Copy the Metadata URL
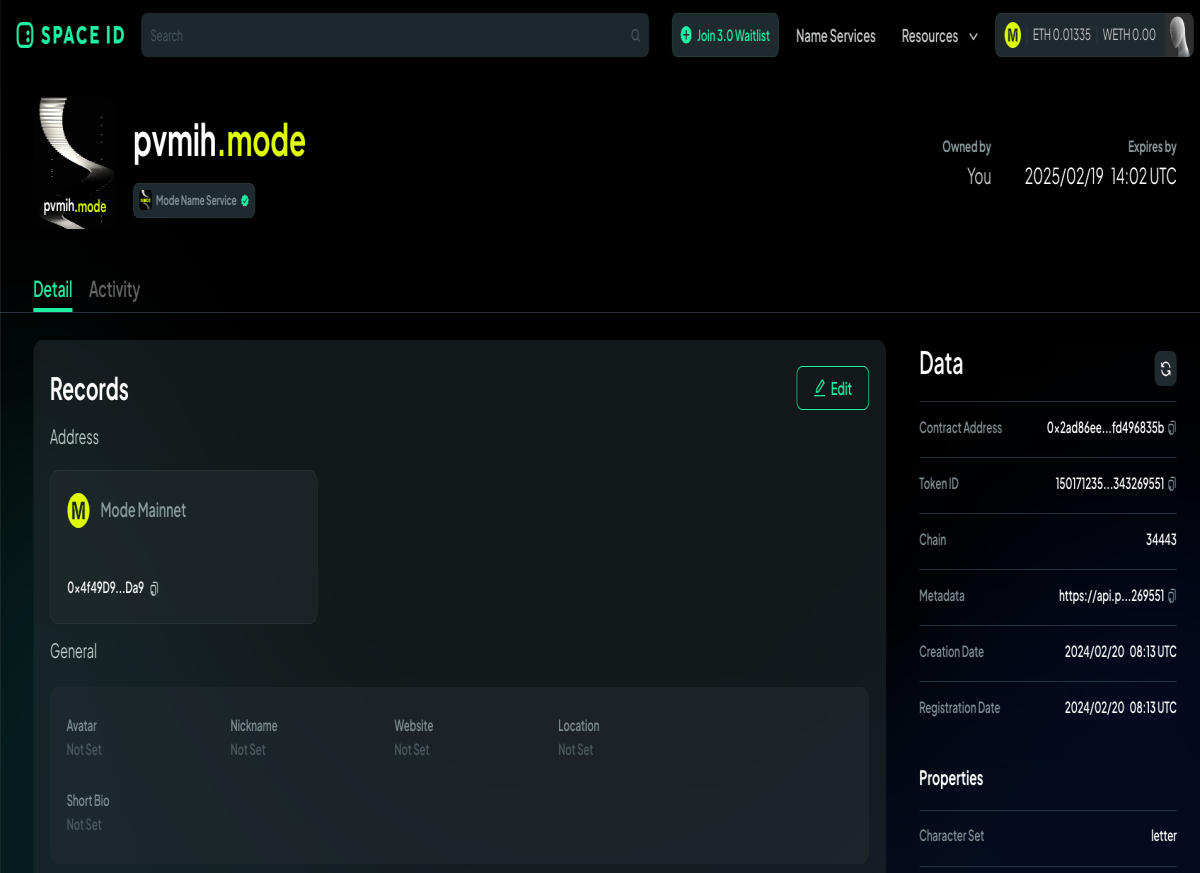 pos(1172,596)
